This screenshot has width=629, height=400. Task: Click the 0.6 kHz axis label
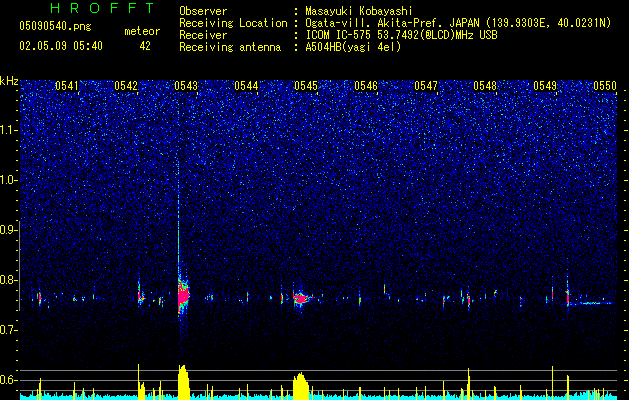click(8, 380)
